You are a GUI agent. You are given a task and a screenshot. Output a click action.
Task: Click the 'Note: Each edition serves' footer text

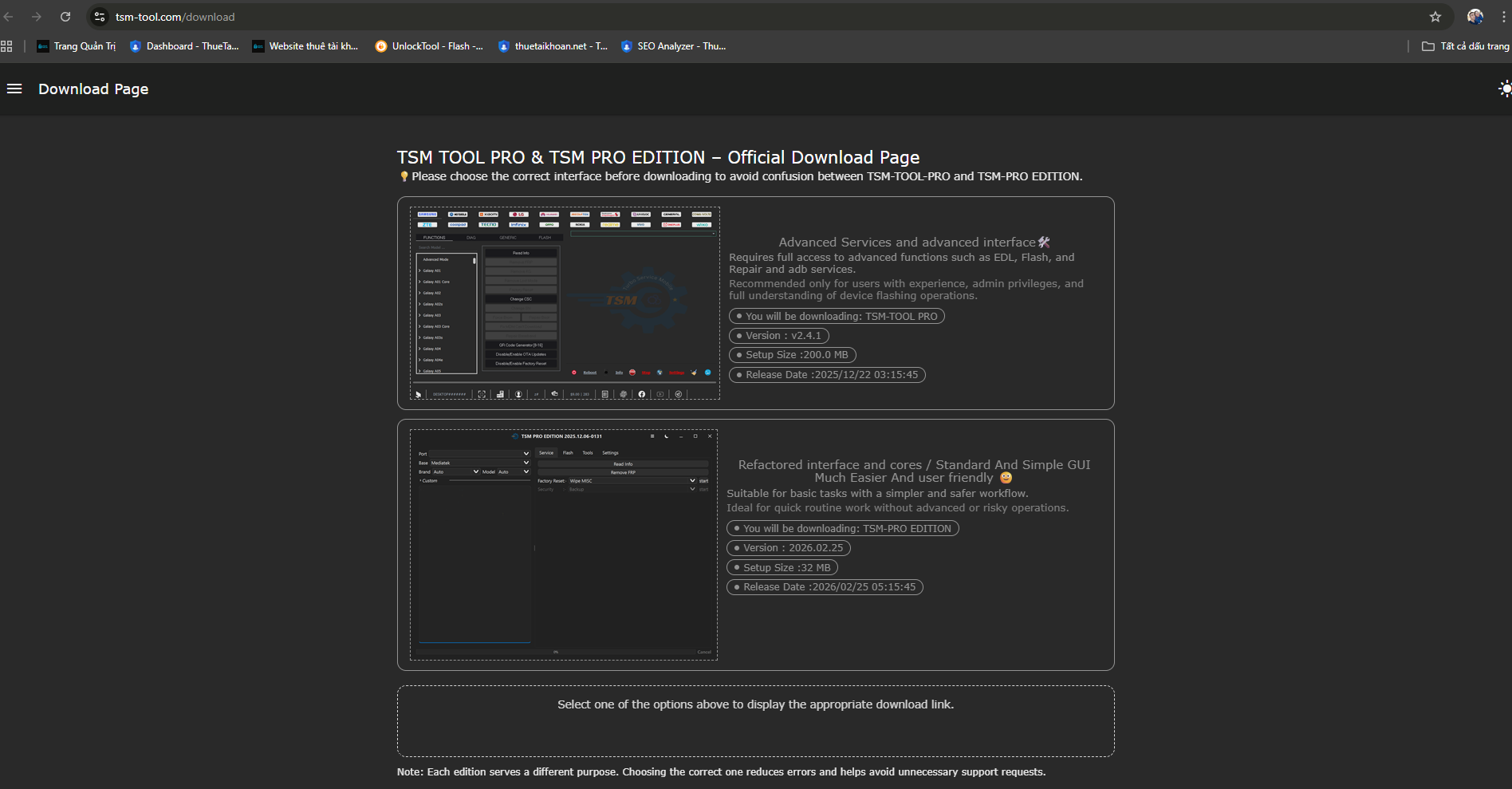point(721,772)
